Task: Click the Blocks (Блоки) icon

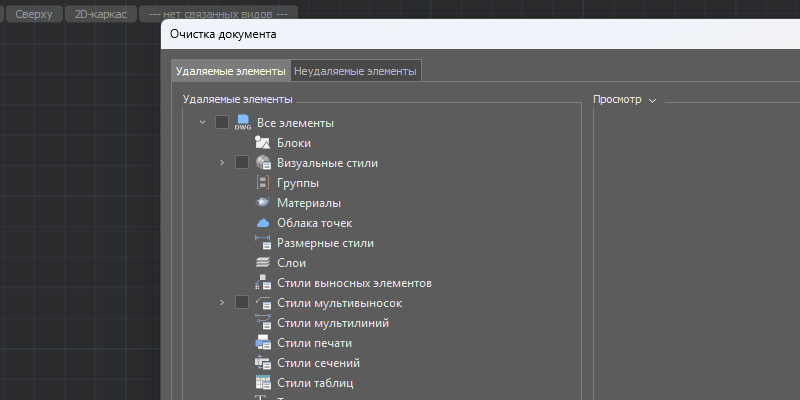Action: (263, 143)
